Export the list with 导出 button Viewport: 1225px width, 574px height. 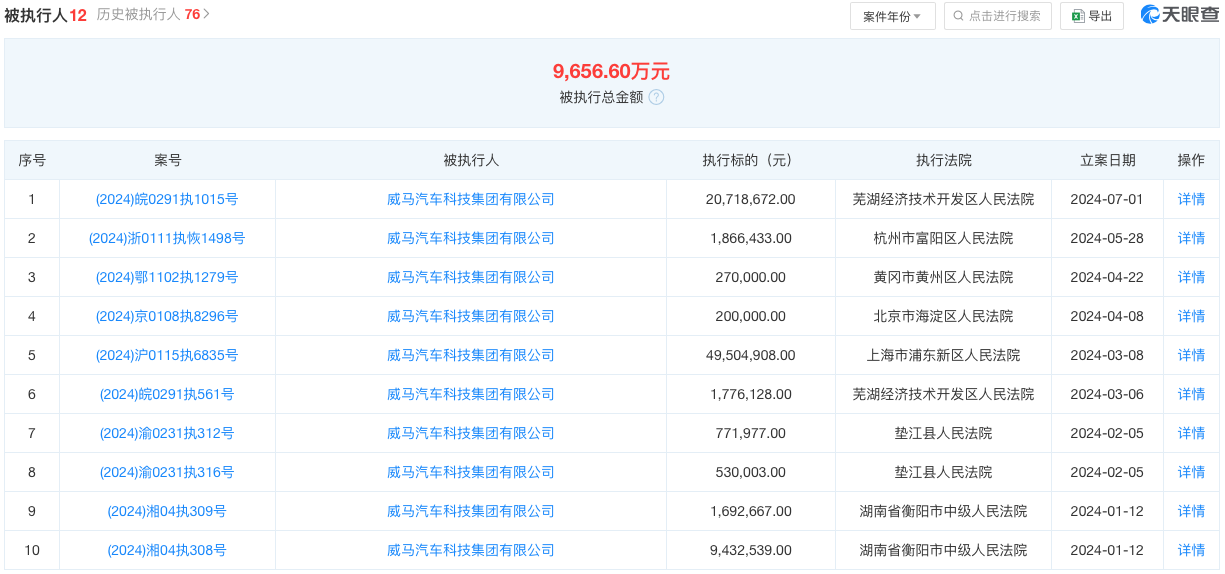click(1092, 16)
